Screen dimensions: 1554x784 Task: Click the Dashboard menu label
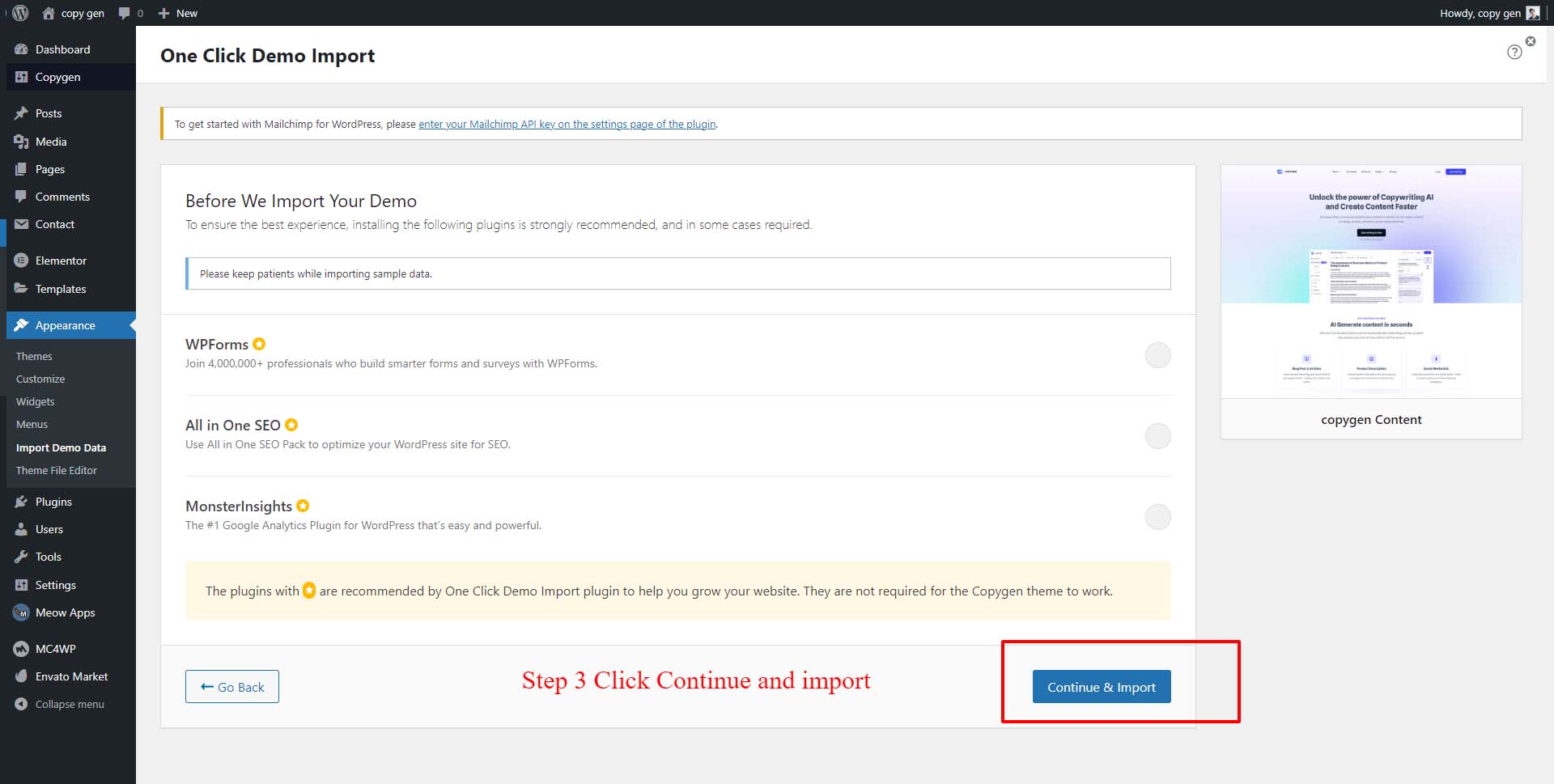pyautogui.click(x=63, y=49)
